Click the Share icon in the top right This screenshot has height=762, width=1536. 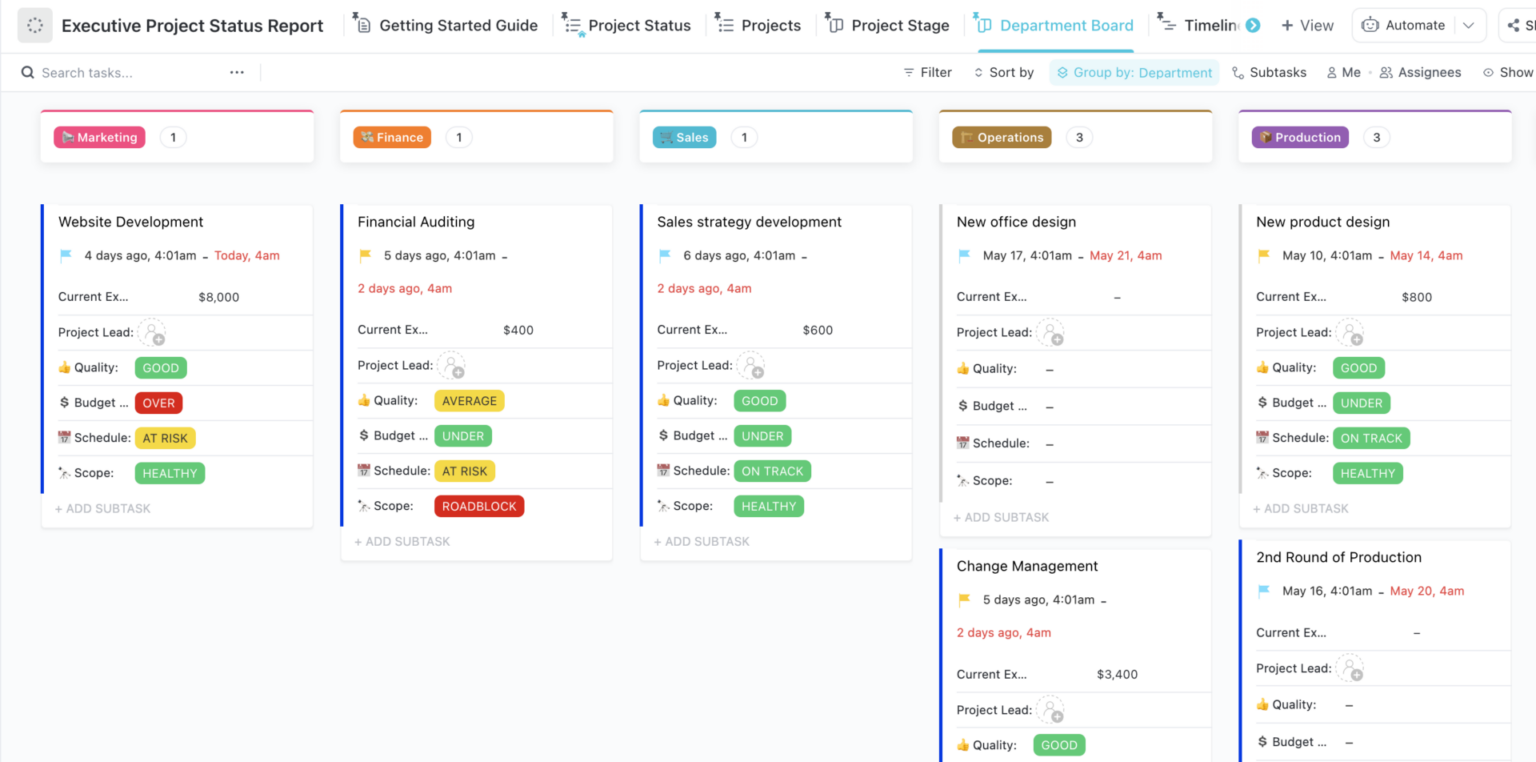[x=1514, y=24]
